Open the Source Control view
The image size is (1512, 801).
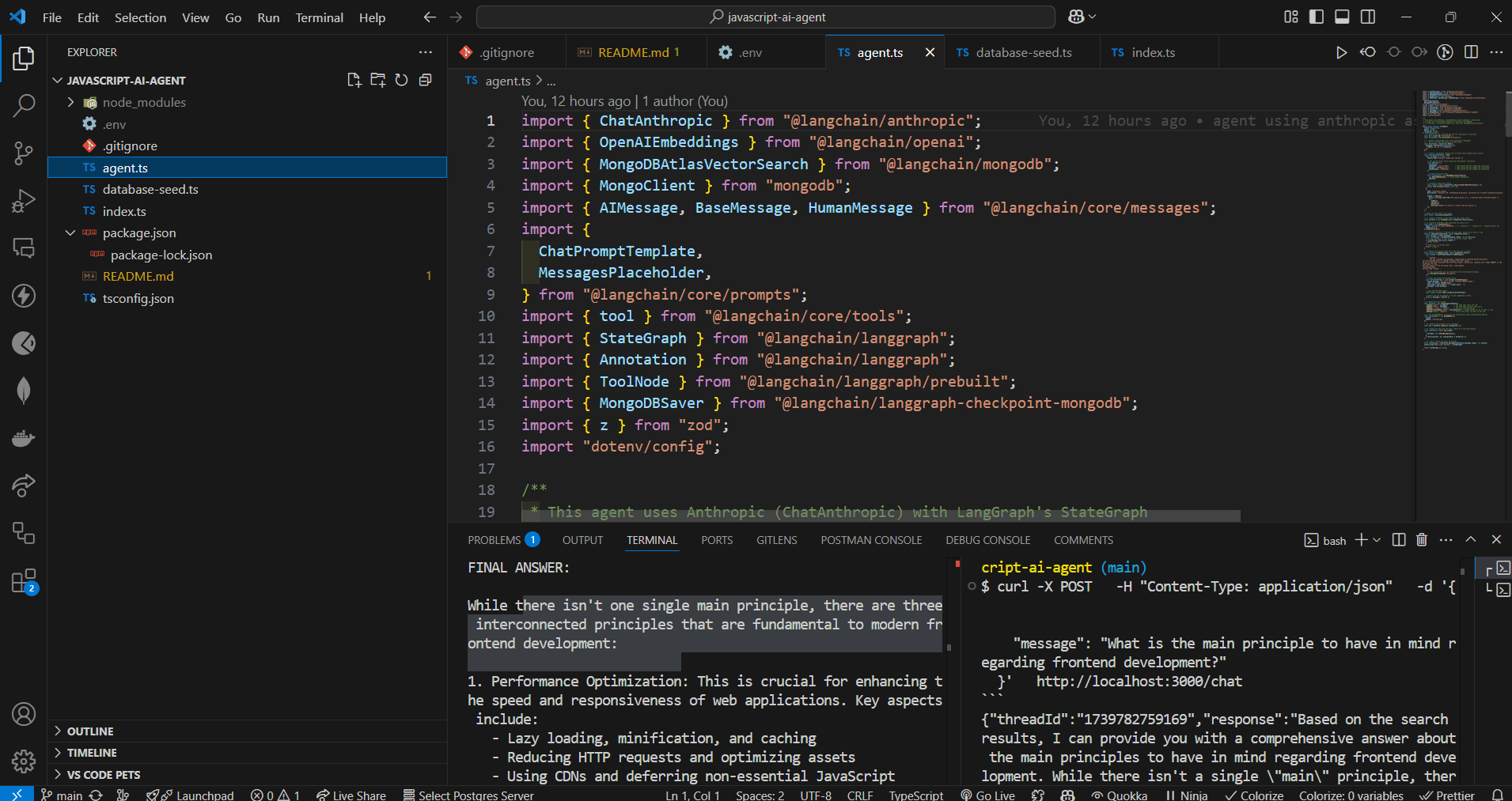pos(23,153)
